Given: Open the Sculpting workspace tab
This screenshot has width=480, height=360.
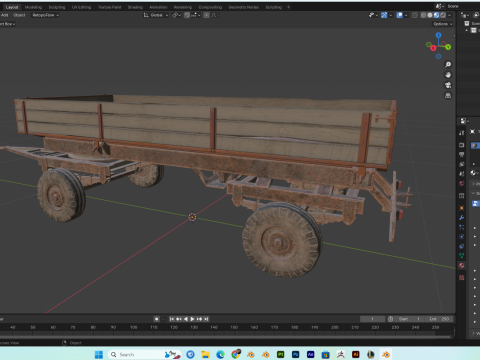Looking at the screenshot, I should [57, 7].
